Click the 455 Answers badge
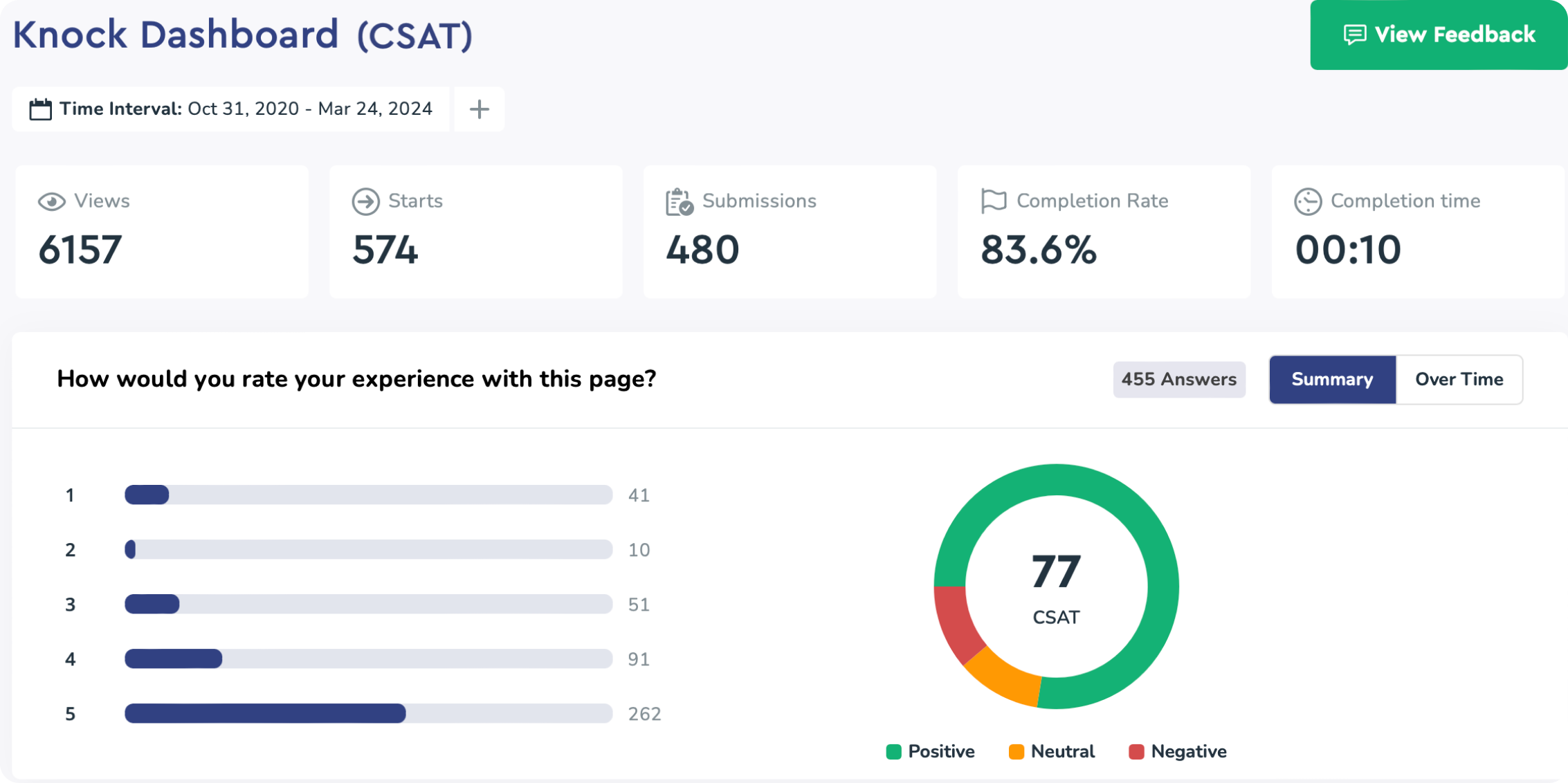 pyautogui.click(x=1178, y=379)
